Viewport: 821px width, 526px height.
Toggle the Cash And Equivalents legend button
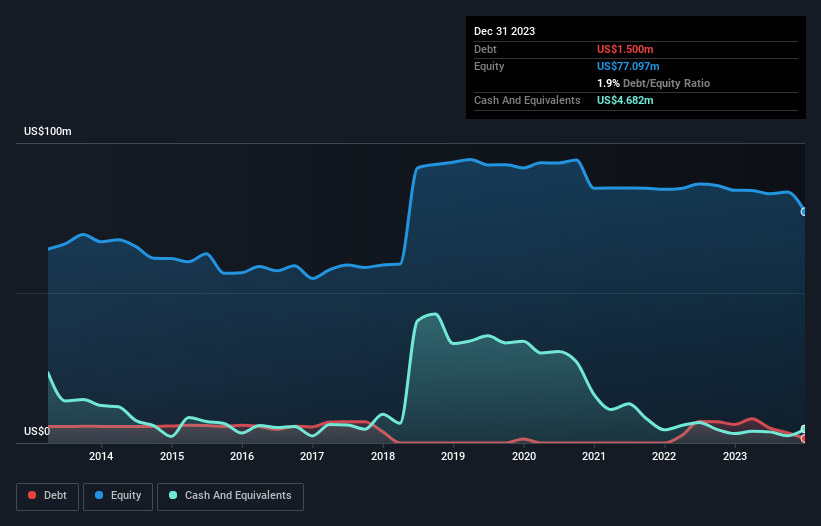[x=230, y=496]
